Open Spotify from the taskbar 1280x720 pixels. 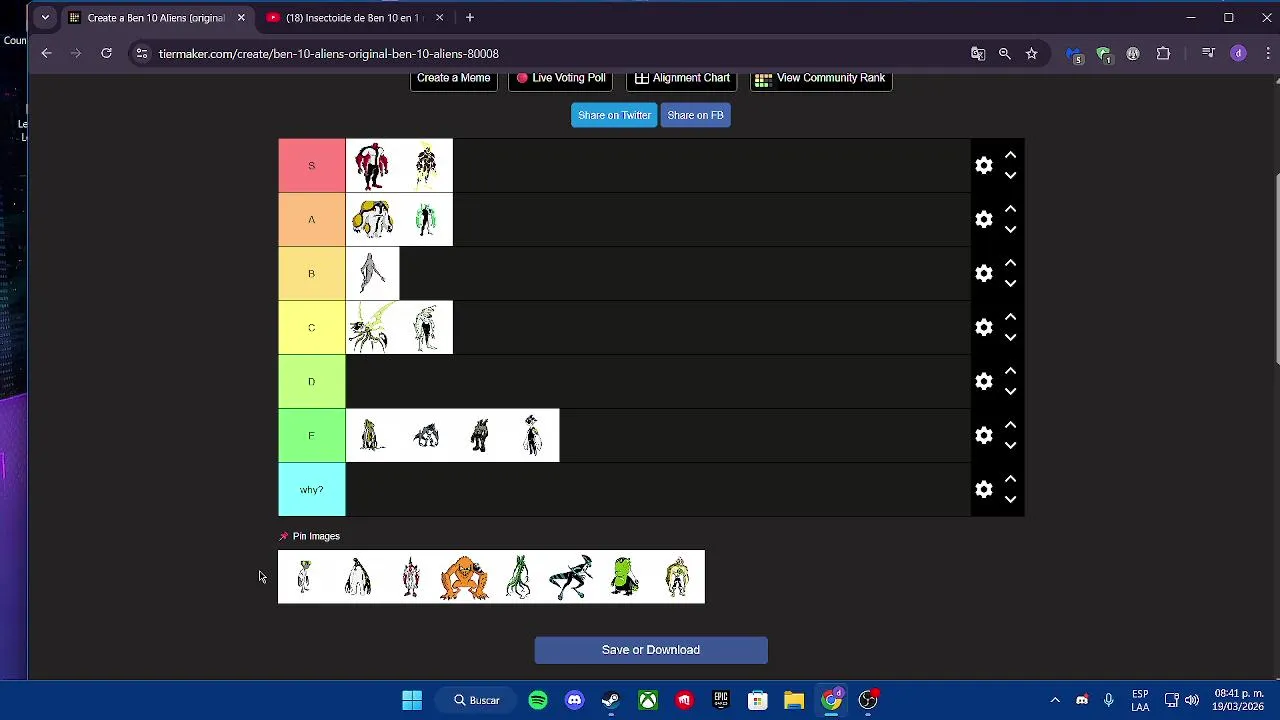pos(538,700)
